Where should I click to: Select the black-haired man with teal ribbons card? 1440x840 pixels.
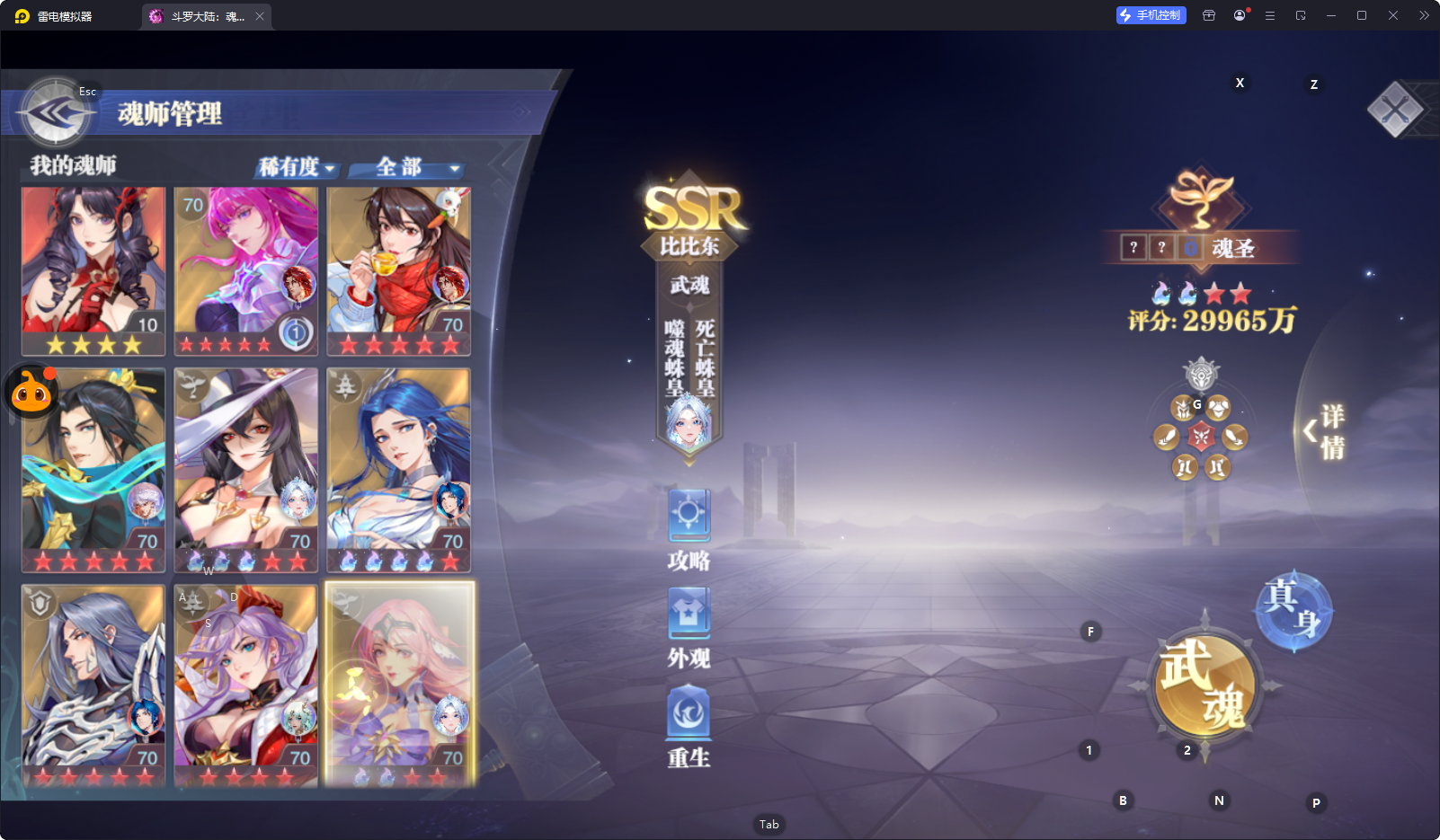93,470
